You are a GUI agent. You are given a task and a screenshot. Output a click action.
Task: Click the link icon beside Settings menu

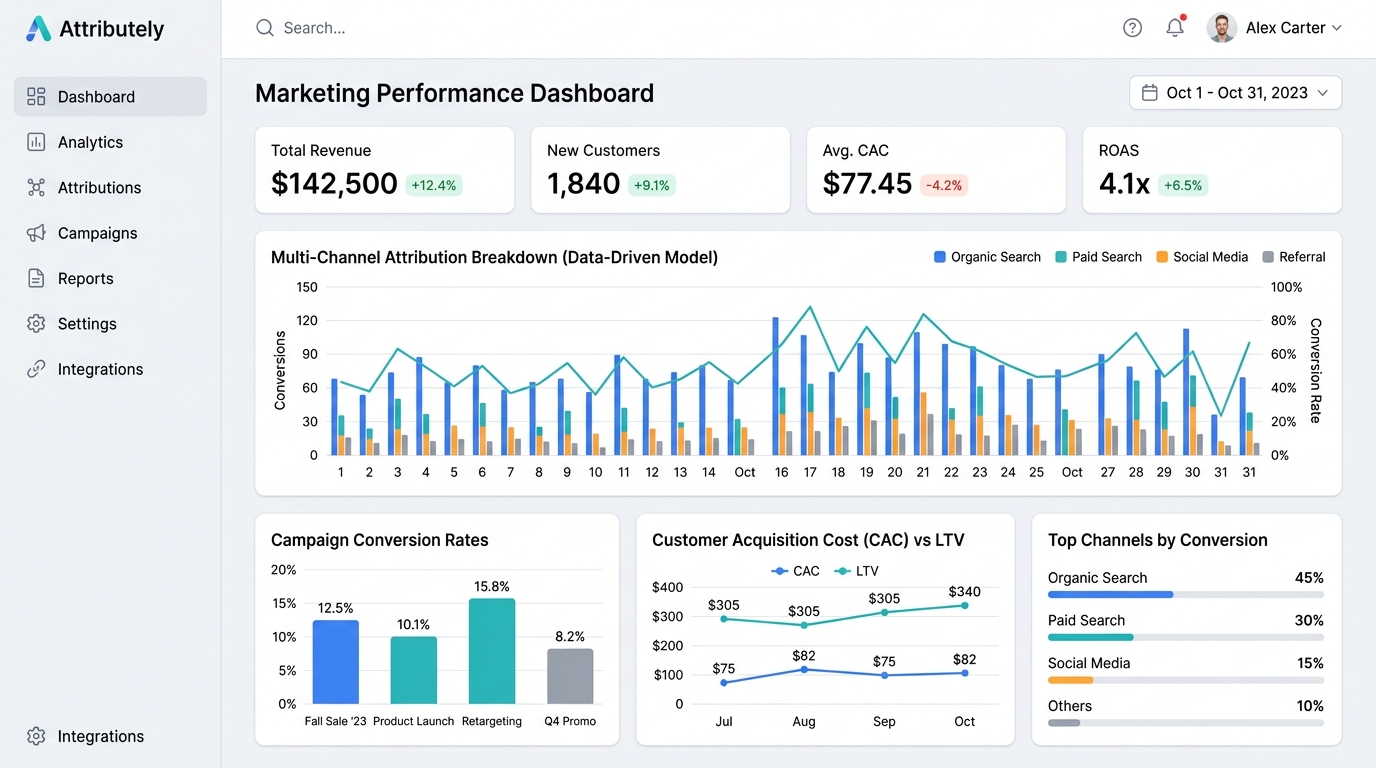(36, 369)
